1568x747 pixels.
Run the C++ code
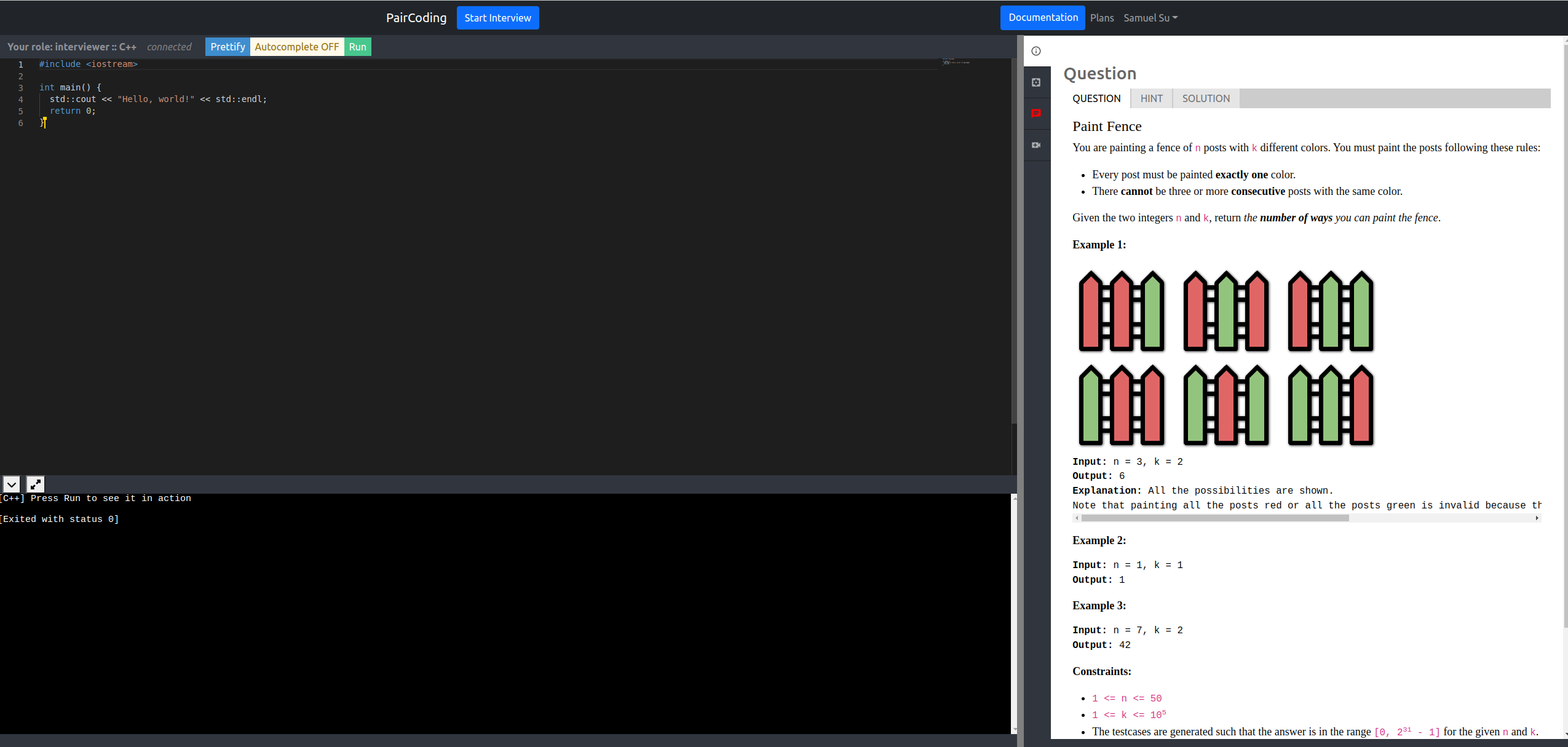357,46
